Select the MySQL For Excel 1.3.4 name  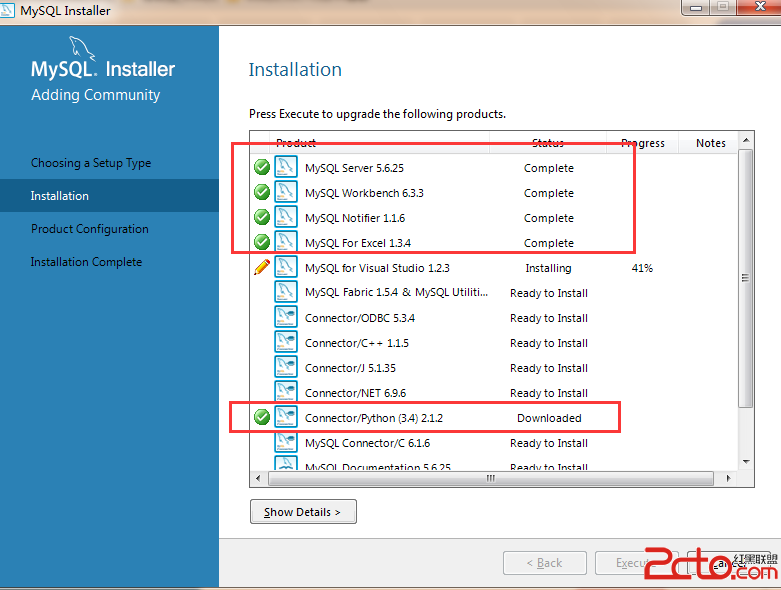(358, 243)
